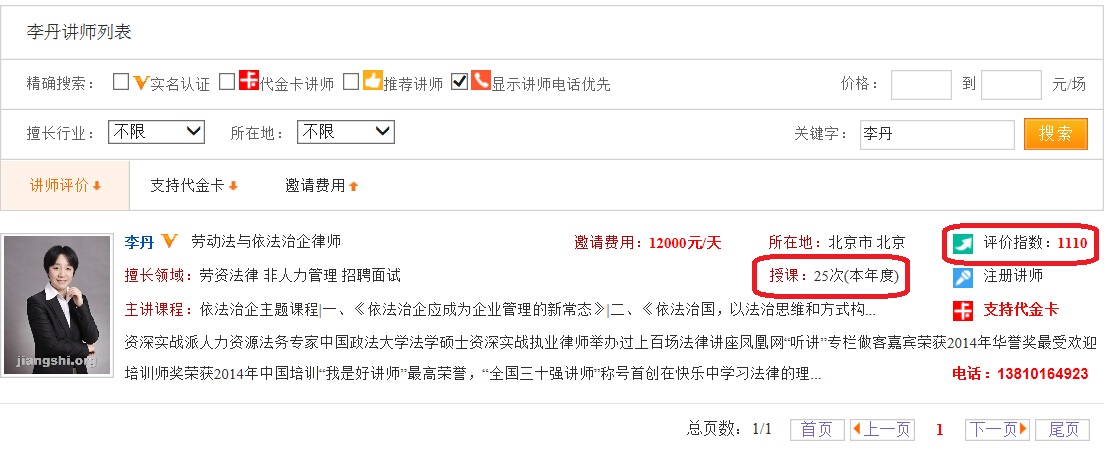Image resolution: width=1108 pixels, height=463 pixels.
Task: Click the orange V icon next to 实名认证
Action: 141,83
